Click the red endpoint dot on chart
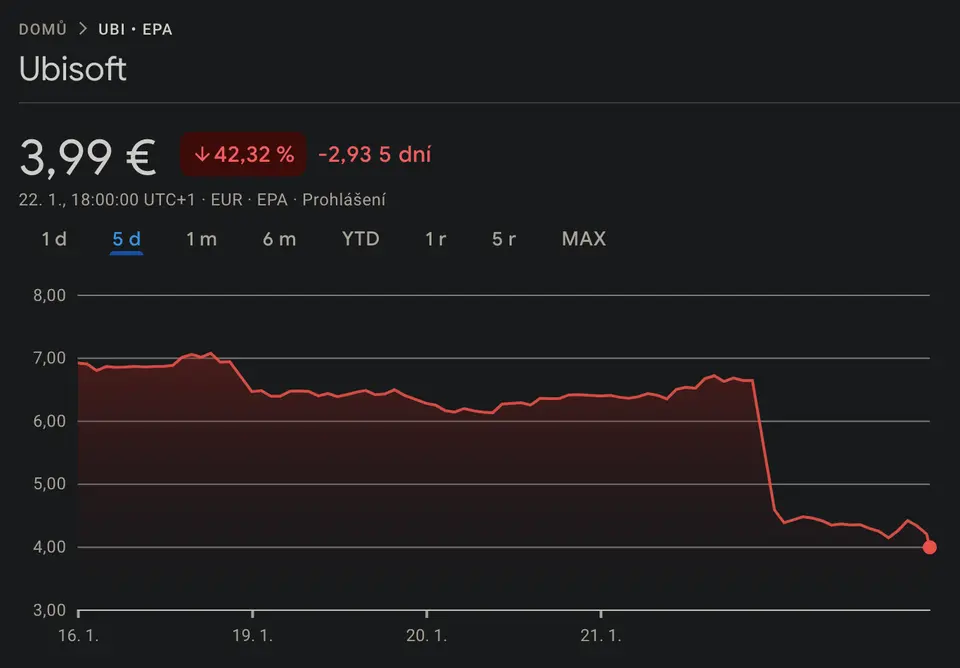960x668 pixels. (x=930, y=547)
